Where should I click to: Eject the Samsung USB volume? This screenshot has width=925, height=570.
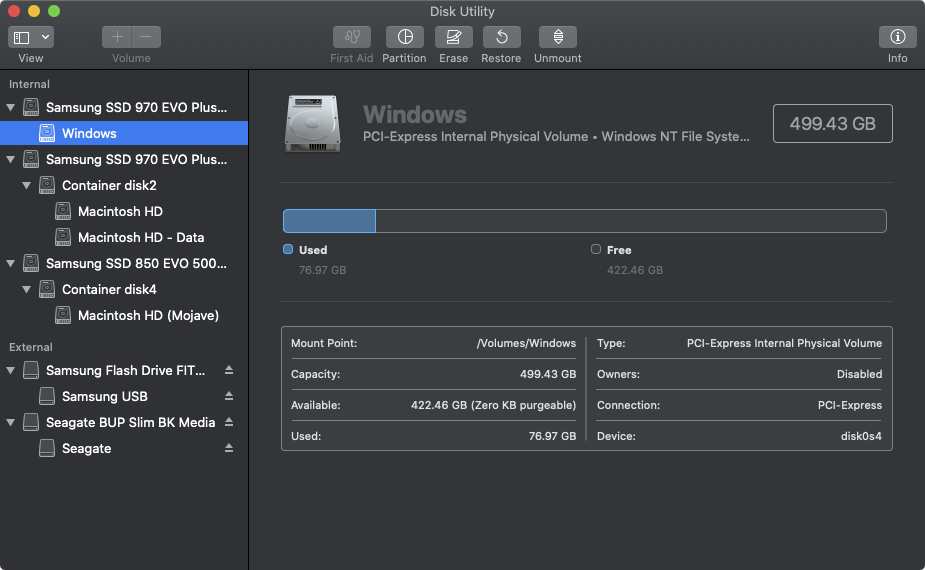229,396
